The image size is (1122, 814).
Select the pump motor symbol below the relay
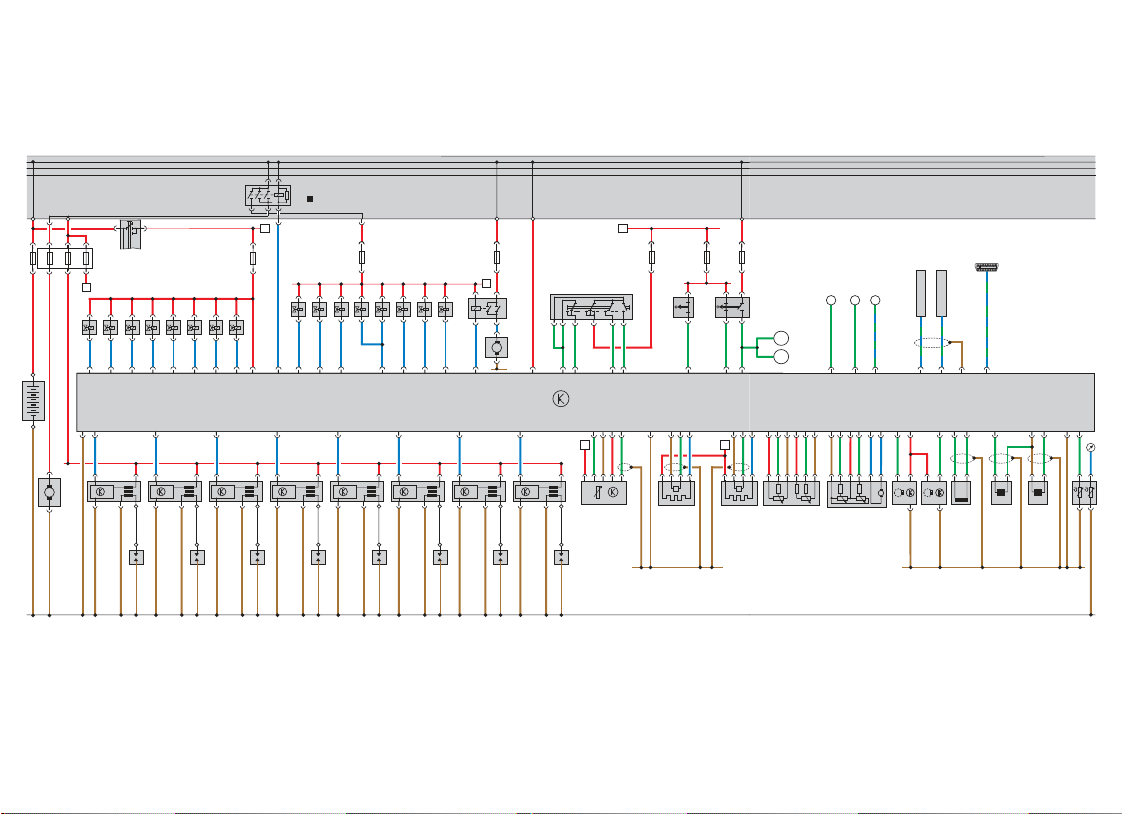pos(496,348)
